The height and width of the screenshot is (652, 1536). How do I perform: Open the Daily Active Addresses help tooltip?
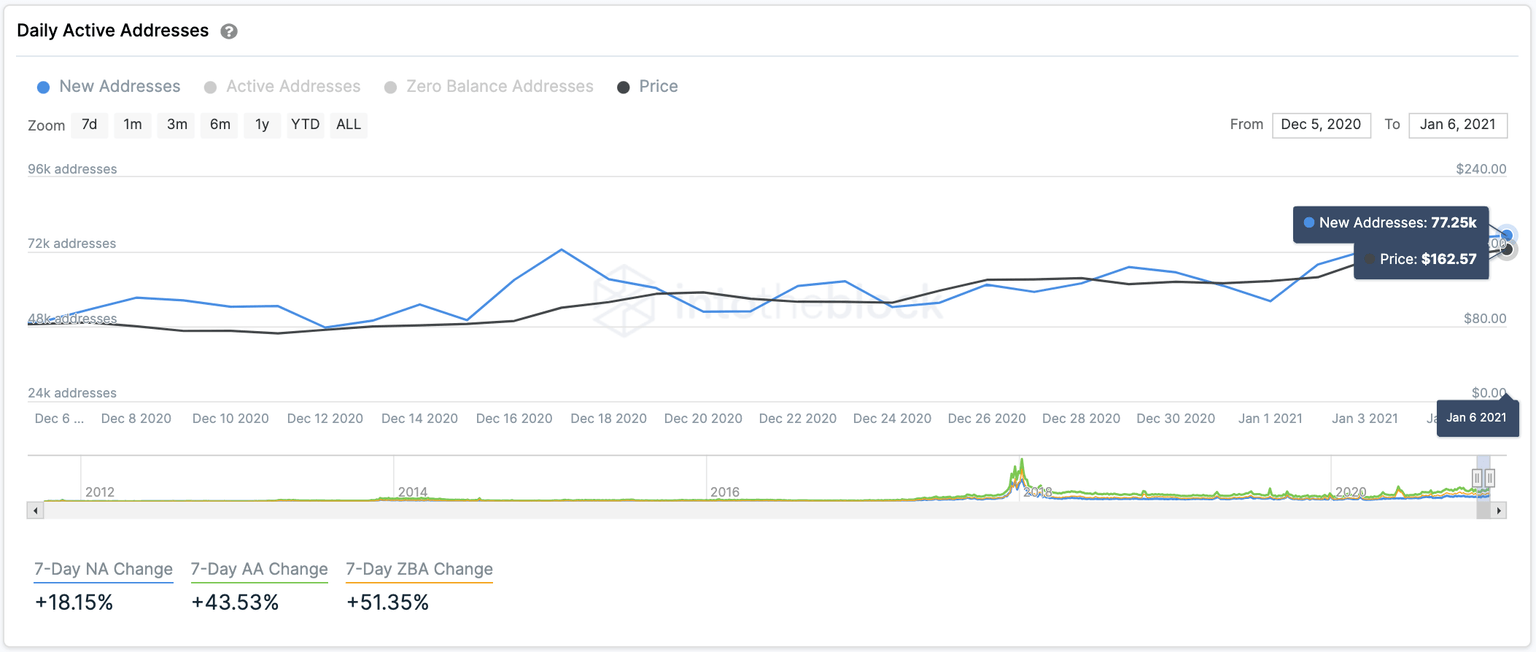click(x=228, y=30)
